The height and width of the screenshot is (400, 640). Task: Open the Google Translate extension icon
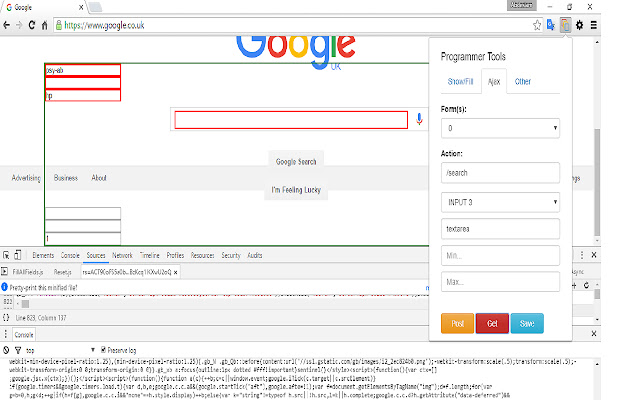551,25
